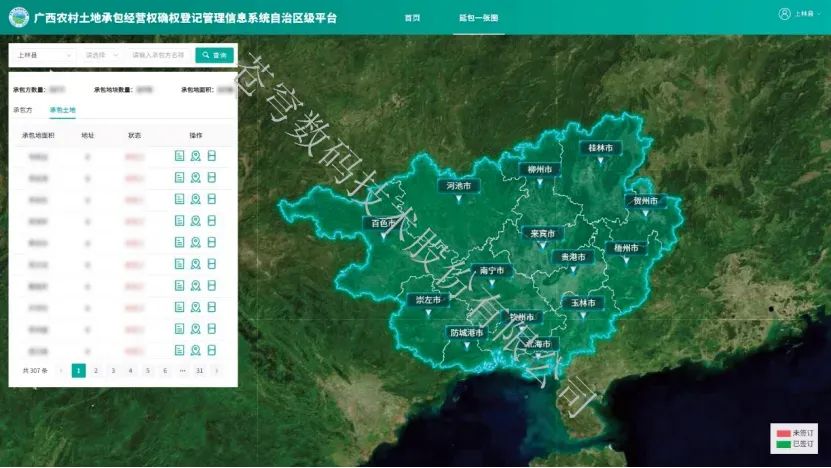
Task: Open details document icon in second table row
Action: click(180, 178)
